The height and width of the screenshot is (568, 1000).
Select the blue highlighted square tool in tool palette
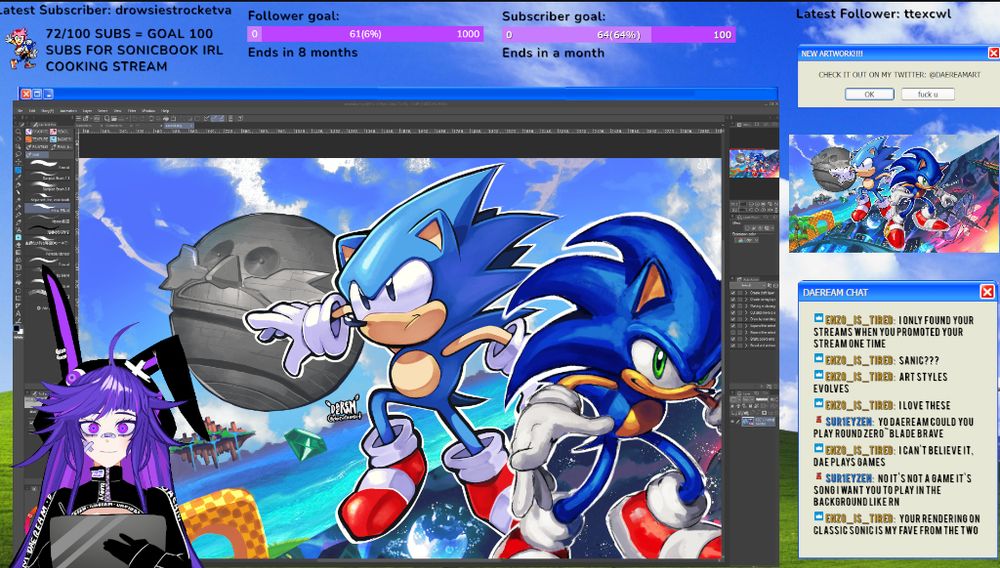18,170
